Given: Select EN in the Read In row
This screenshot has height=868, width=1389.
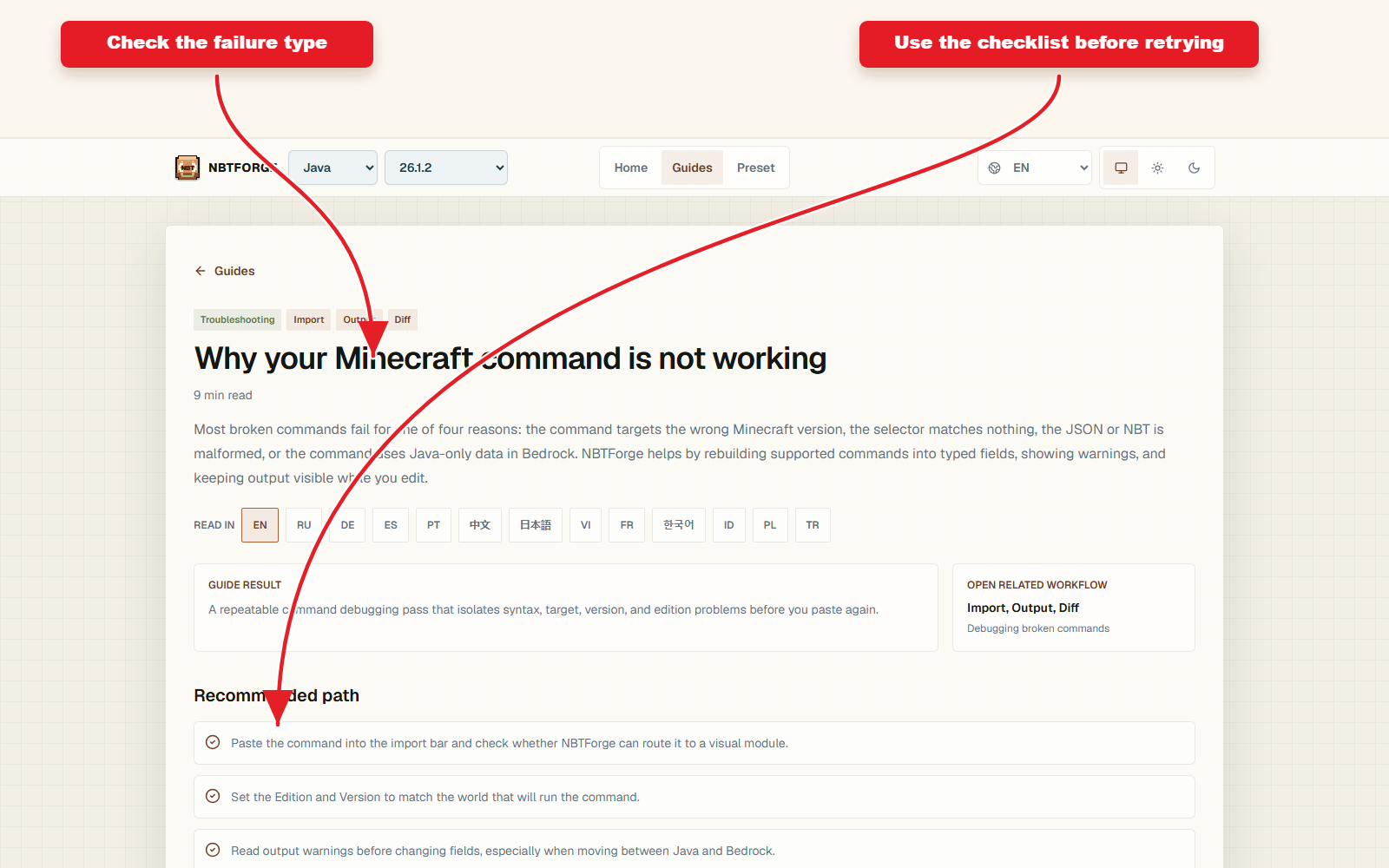Looking at the screenshot, I should click(x=260, y=525).
